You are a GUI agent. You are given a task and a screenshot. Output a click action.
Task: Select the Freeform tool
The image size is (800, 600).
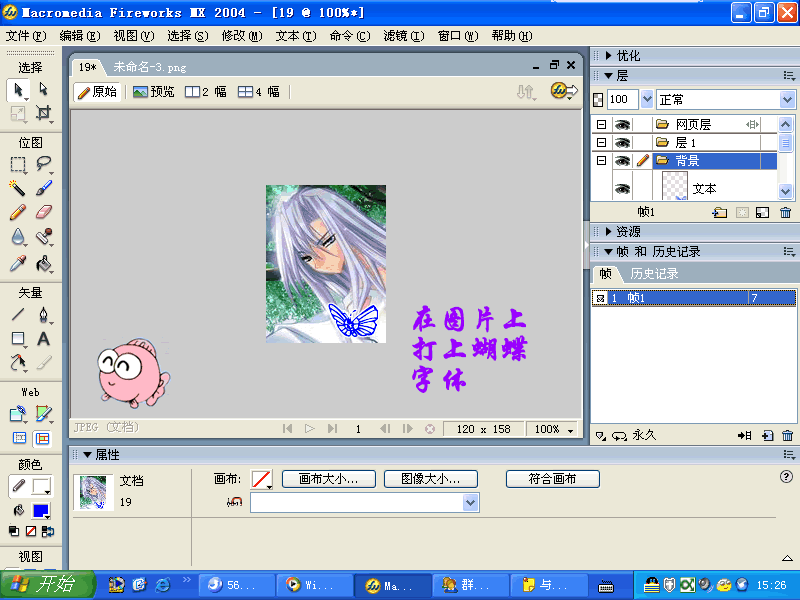(x=18, y=363)
